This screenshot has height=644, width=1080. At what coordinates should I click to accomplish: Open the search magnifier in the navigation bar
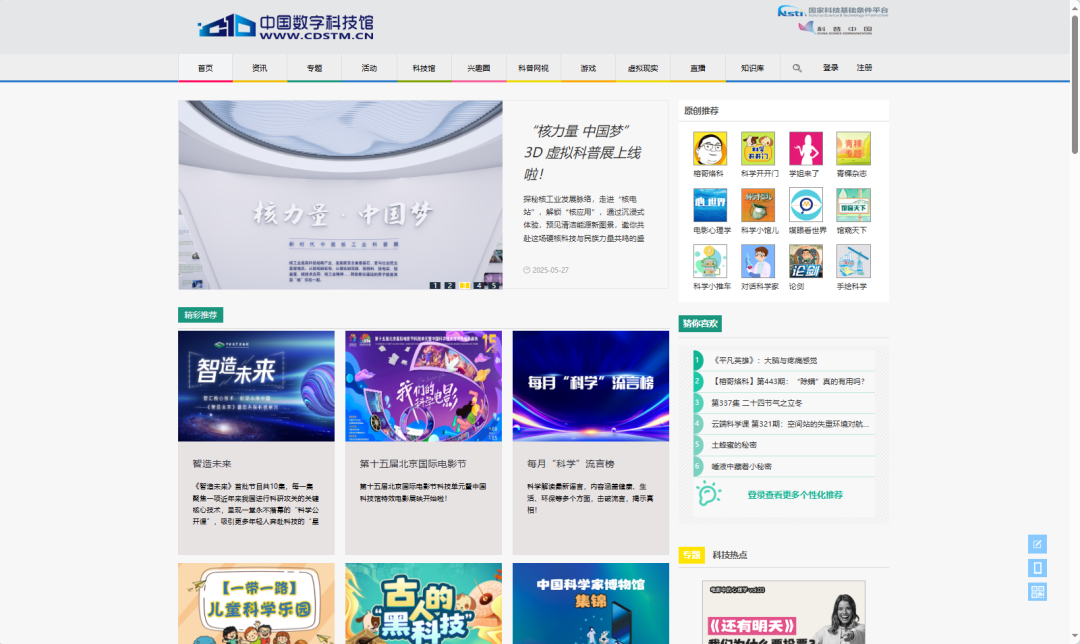(795, 68)
